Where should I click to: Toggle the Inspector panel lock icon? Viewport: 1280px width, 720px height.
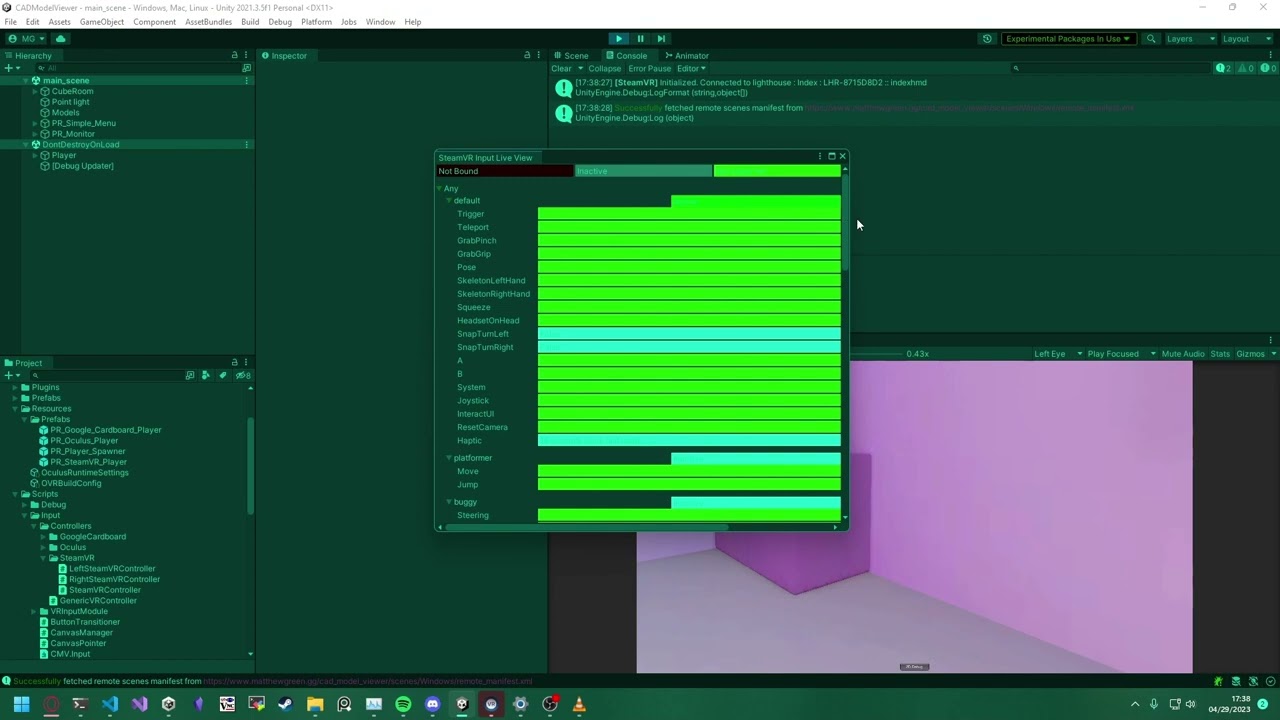527,56
